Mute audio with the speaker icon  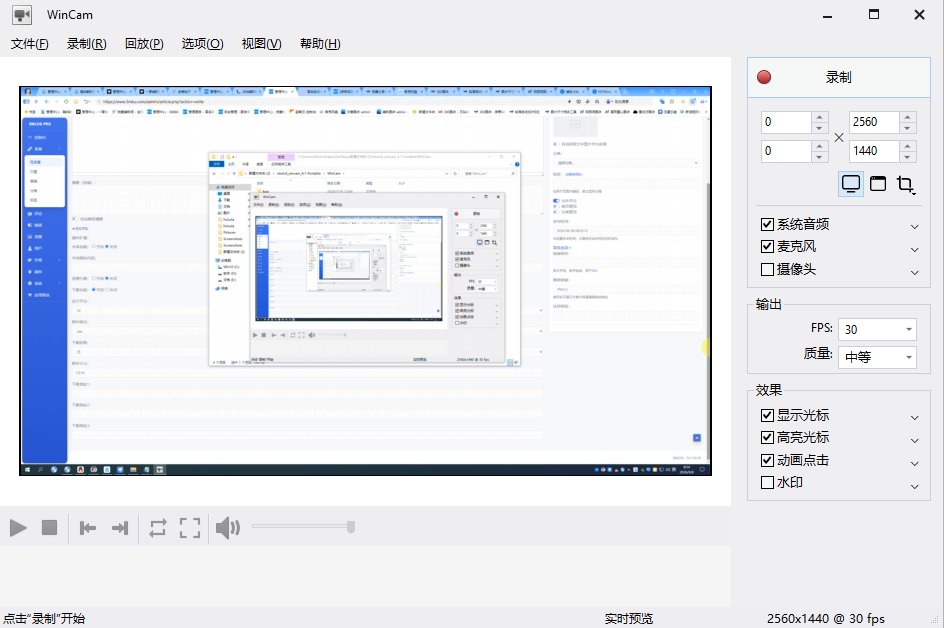click(228, 528)
